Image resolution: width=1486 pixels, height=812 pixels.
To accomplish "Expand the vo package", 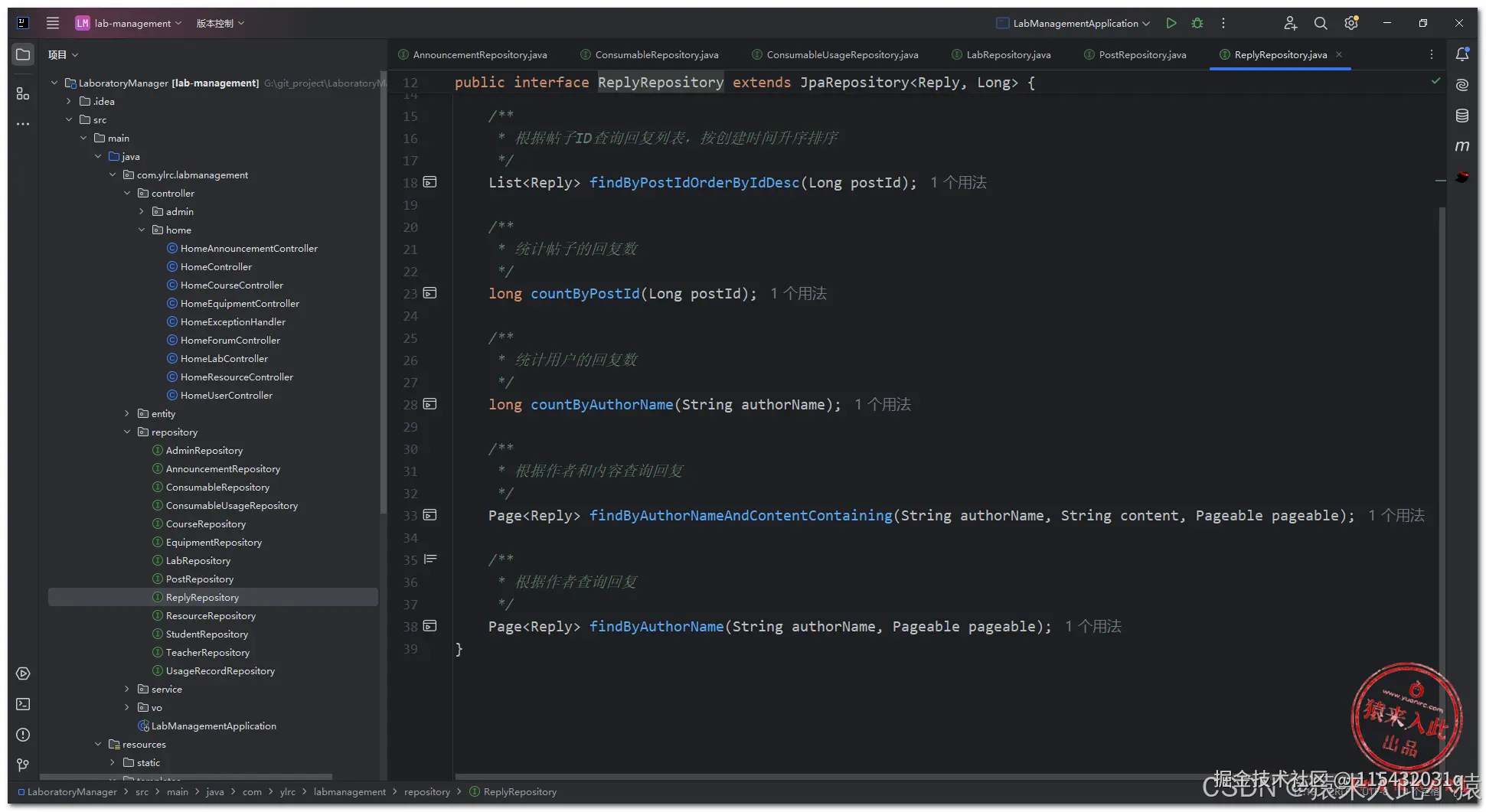I will tap(127, 707).
